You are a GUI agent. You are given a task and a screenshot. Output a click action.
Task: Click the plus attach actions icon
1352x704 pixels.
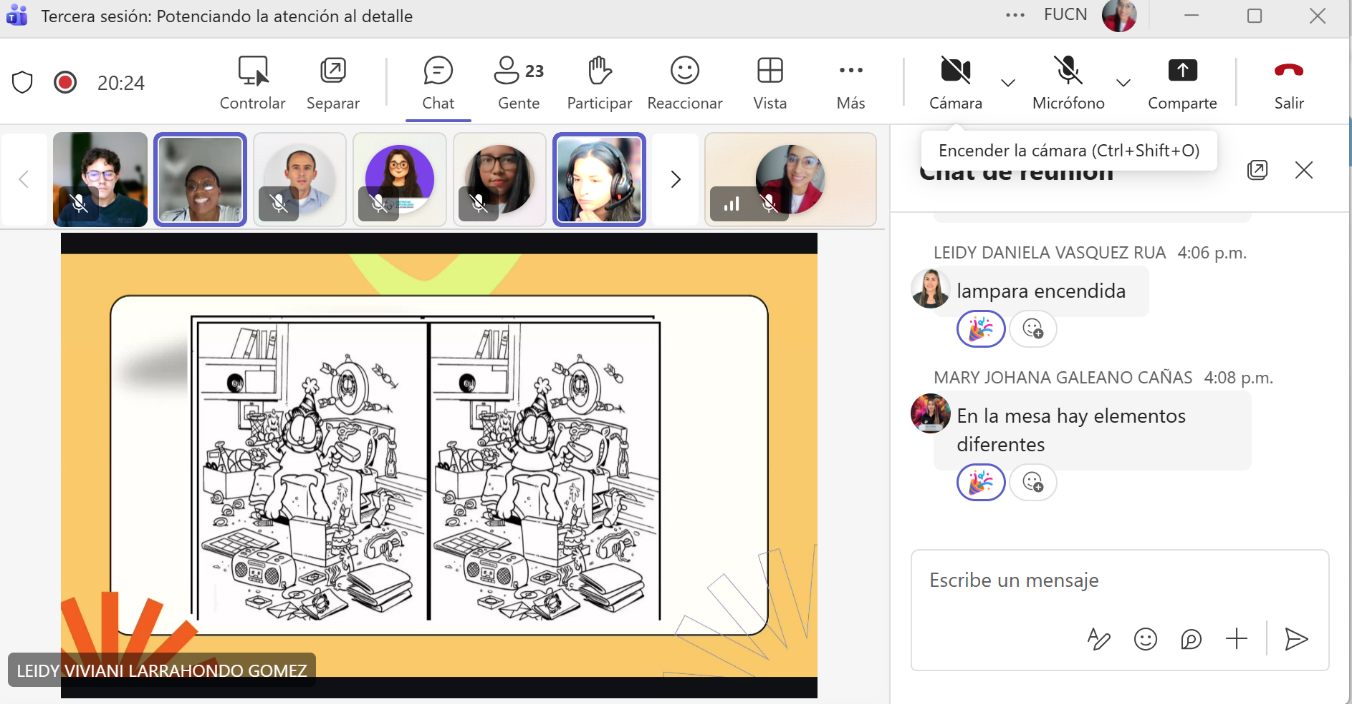pos(1237,639)
